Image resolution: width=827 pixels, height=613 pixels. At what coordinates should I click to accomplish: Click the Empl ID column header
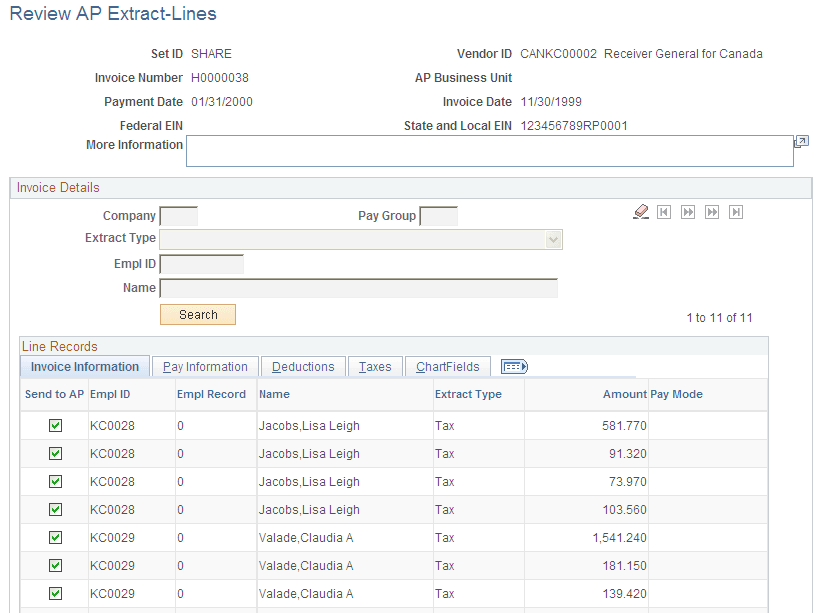pyautogui.click(x=110, y=394)
